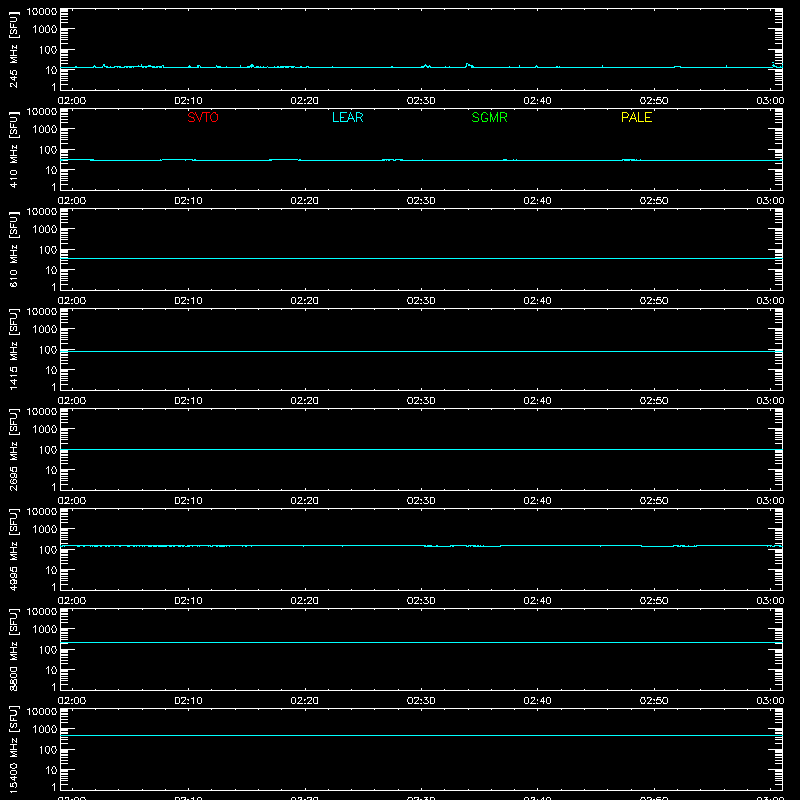This screenshot has height=800, width=800.
Task: Select the 8800 MHz [SFU] axis title
Action: coord(13,649)
